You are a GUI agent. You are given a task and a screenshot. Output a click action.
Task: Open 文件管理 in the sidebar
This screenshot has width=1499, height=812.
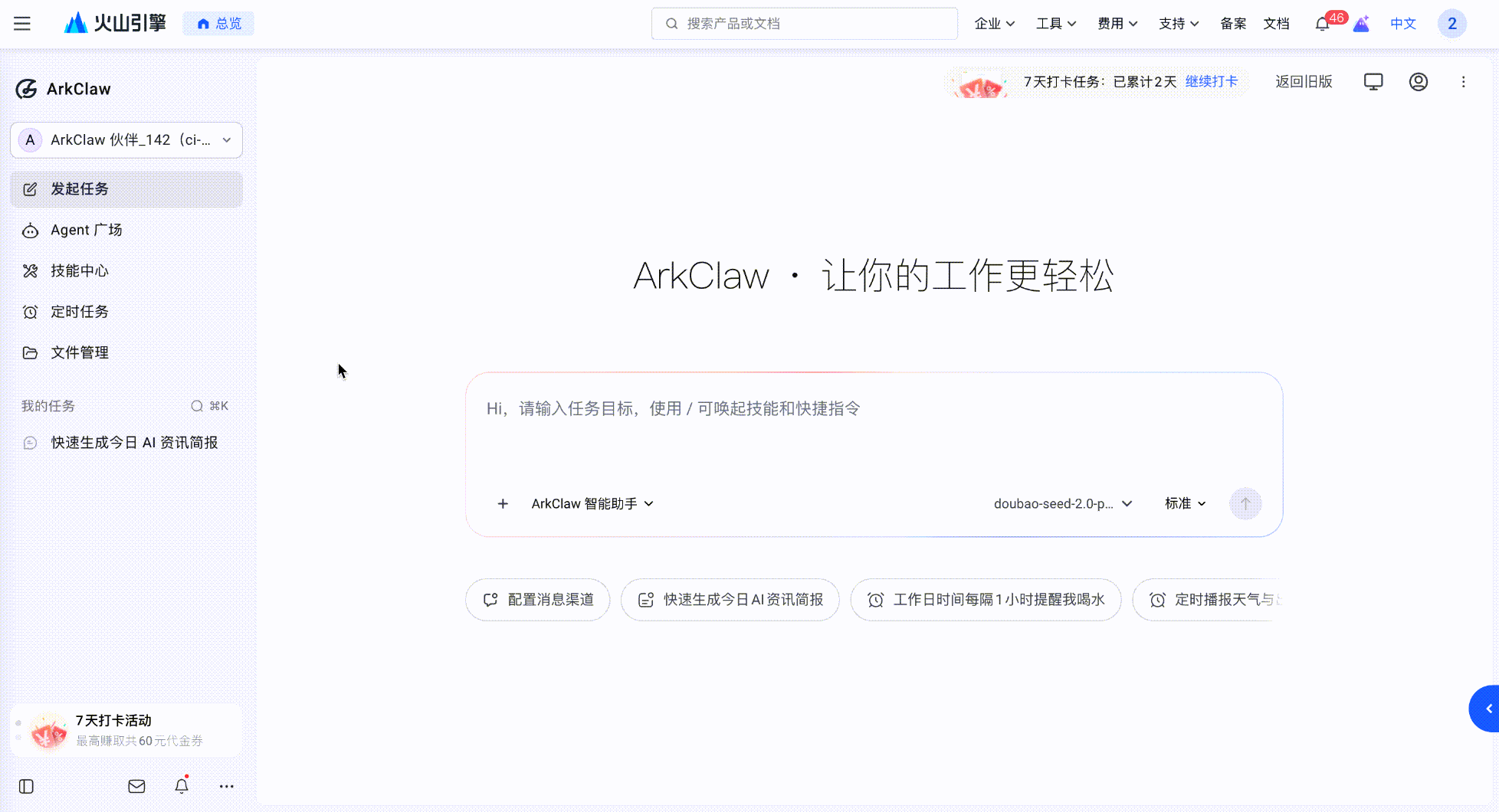pos(126,352)
